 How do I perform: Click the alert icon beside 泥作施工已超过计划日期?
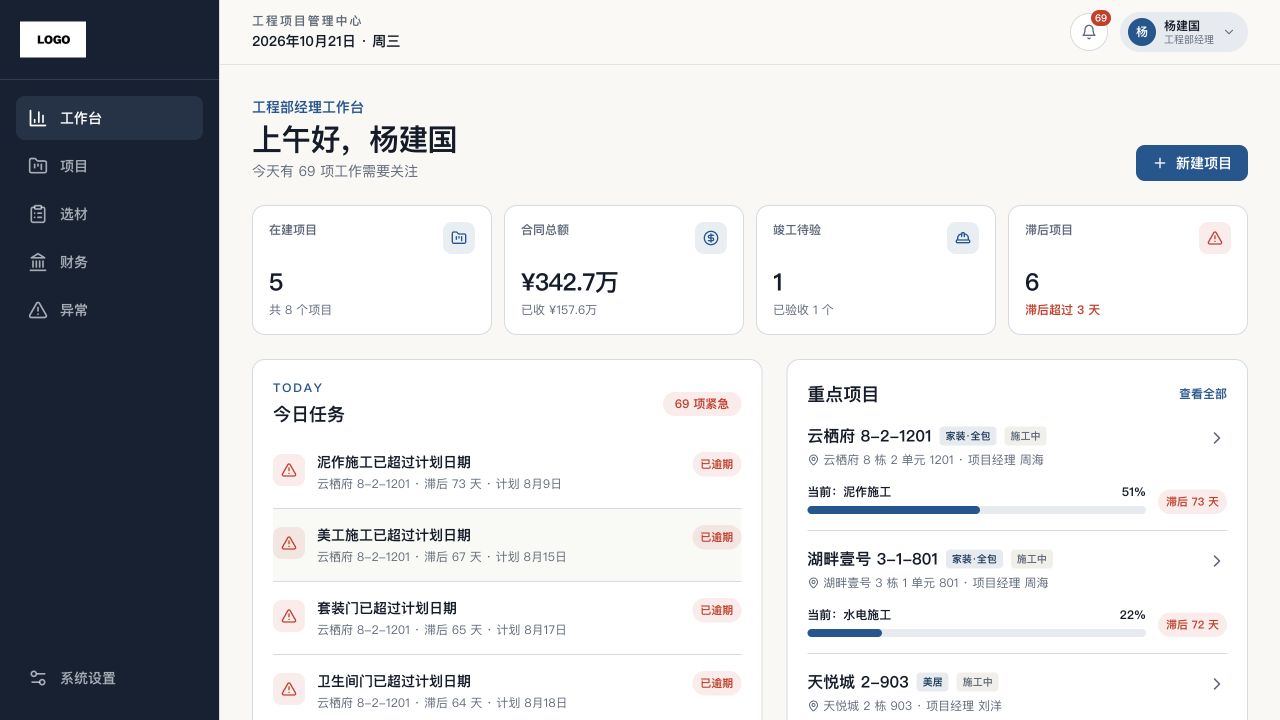pos(289,470)
